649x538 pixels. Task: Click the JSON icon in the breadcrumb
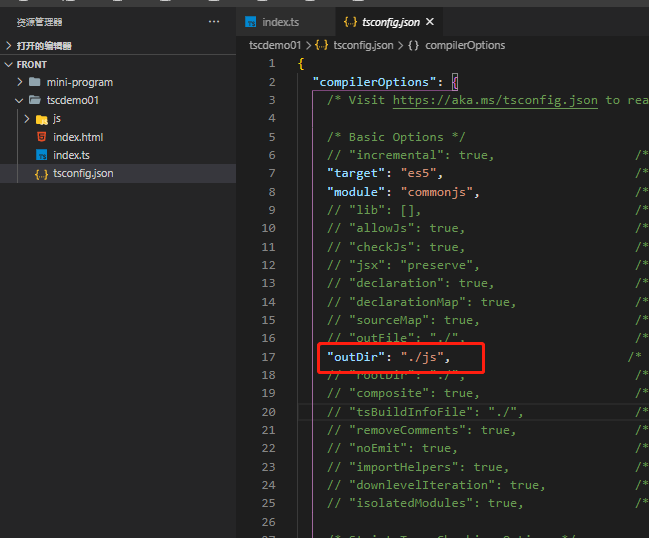coord(321,45)
